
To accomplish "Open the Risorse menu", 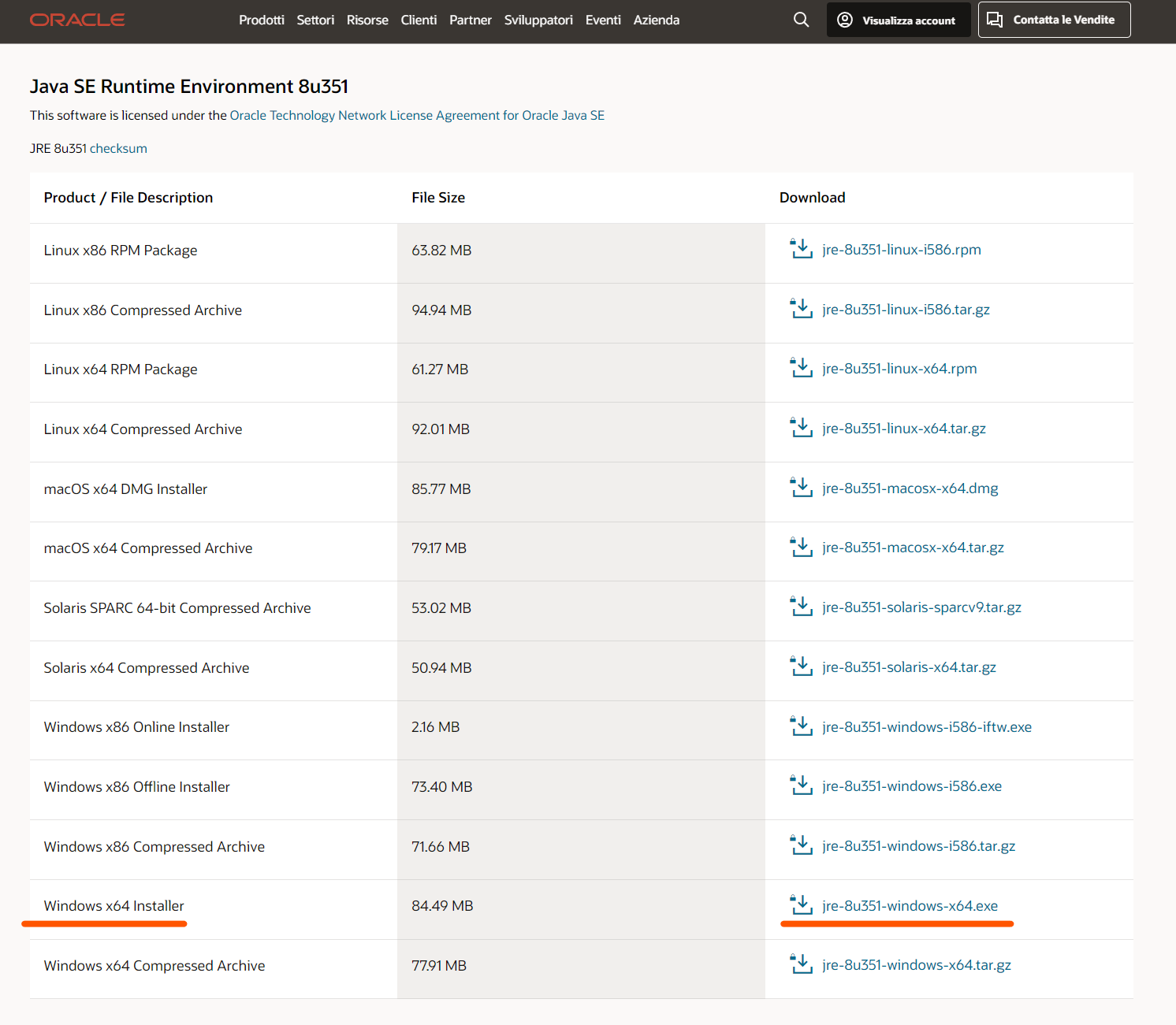I will pyautogui.click(x=367, y=20).
